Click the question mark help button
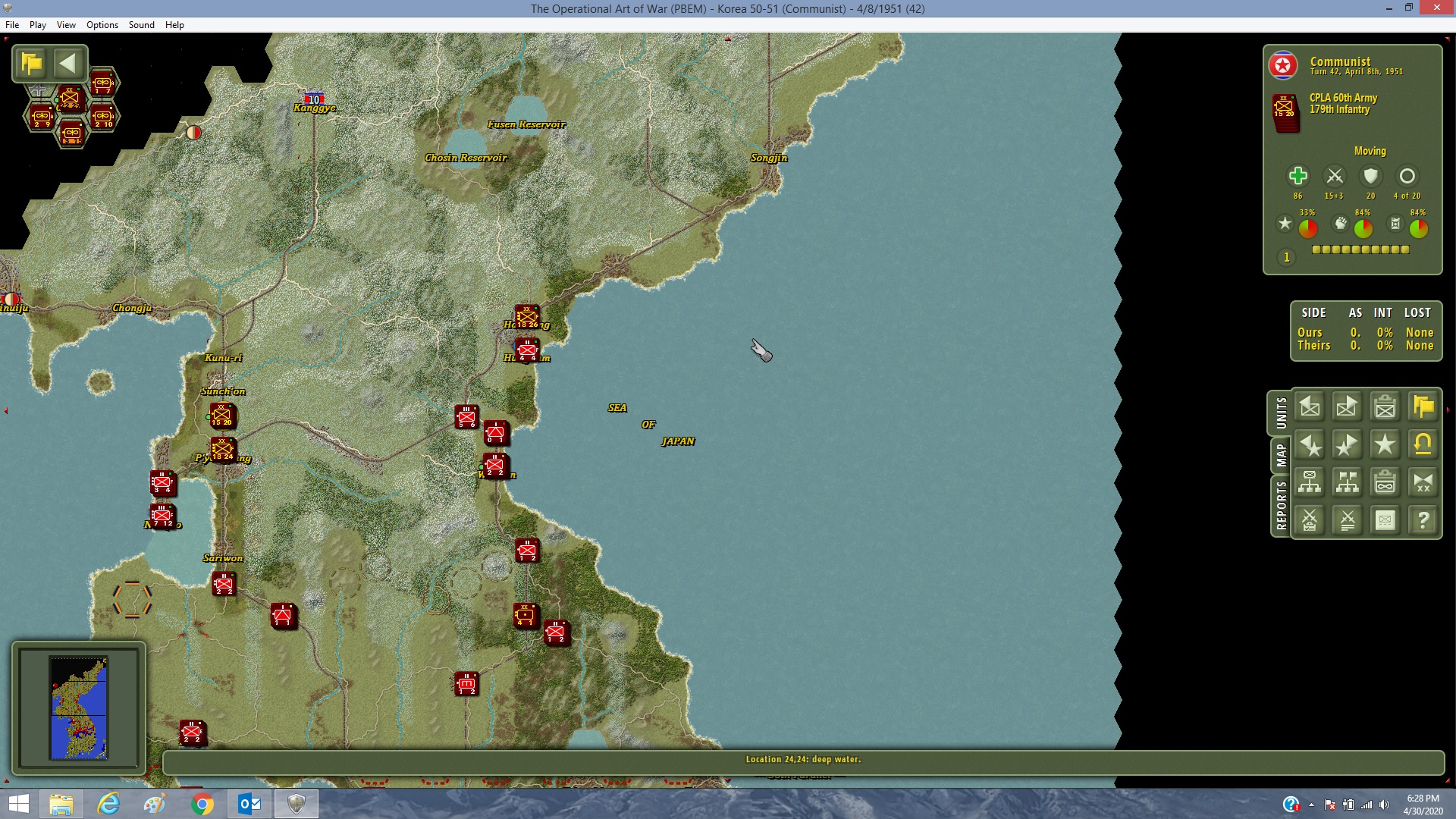 click(1423, 520)
